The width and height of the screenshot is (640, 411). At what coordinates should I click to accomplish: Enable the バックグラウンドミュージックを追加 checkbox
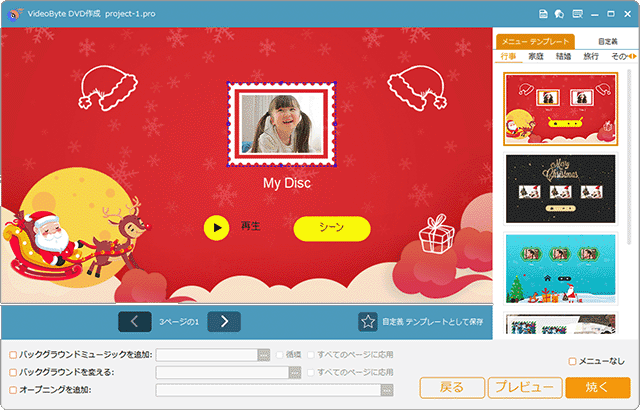12,355
